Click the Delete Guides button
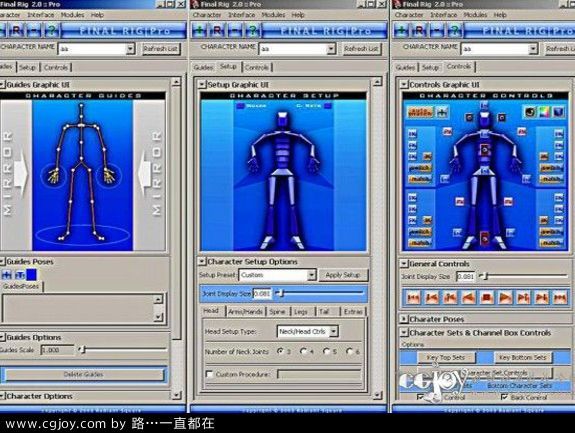 click(84, 374)
